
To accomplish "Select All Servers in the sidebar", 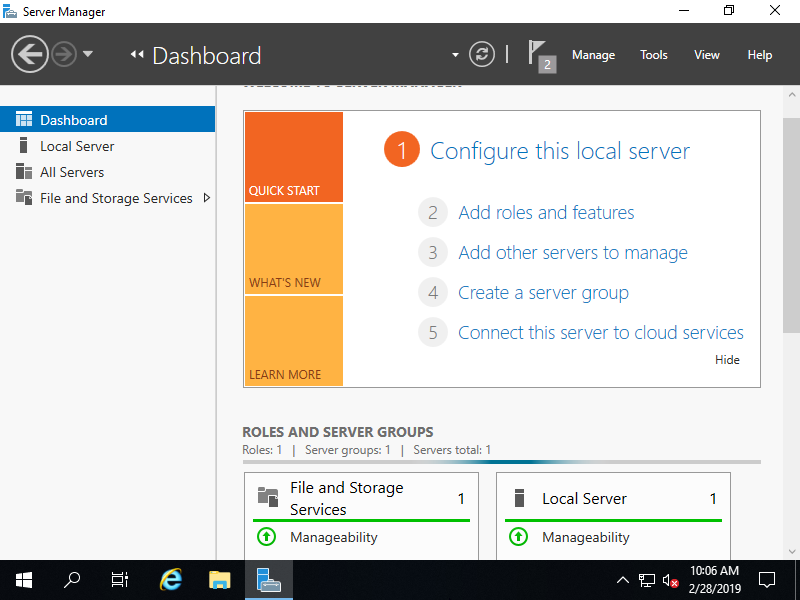I will 71,171.
